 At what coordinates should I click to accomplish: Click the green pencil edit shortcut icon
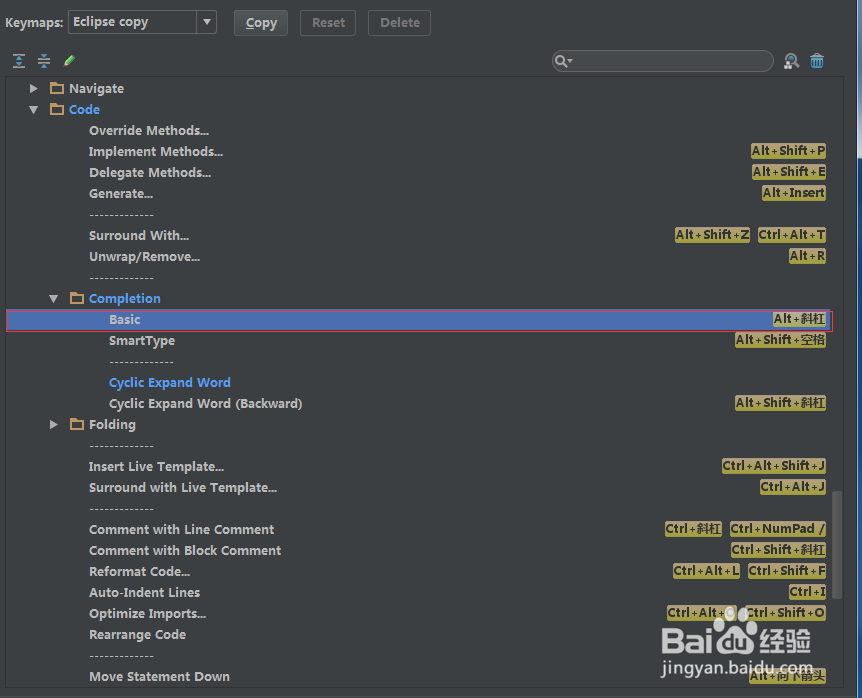click(x=69, y=60)
